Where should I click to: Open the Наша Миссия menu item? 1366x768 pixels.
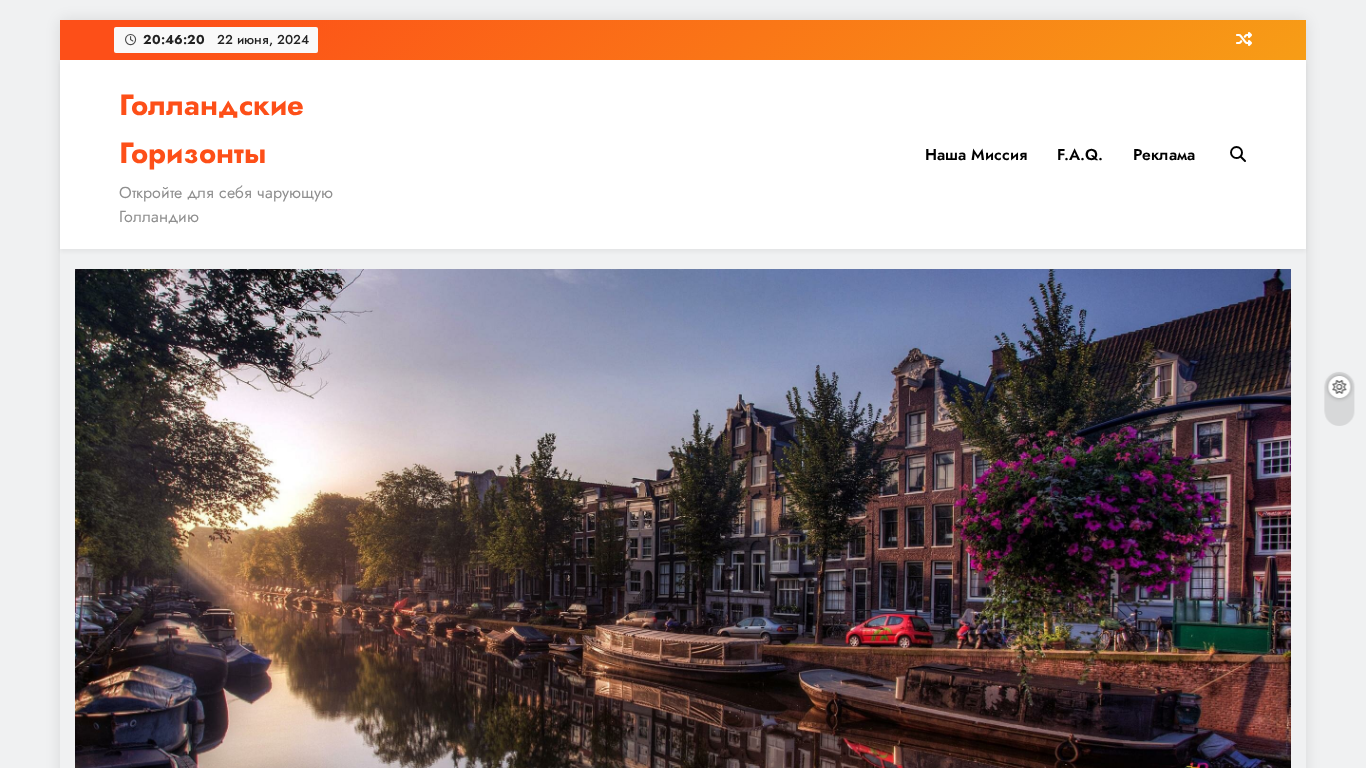976,155
